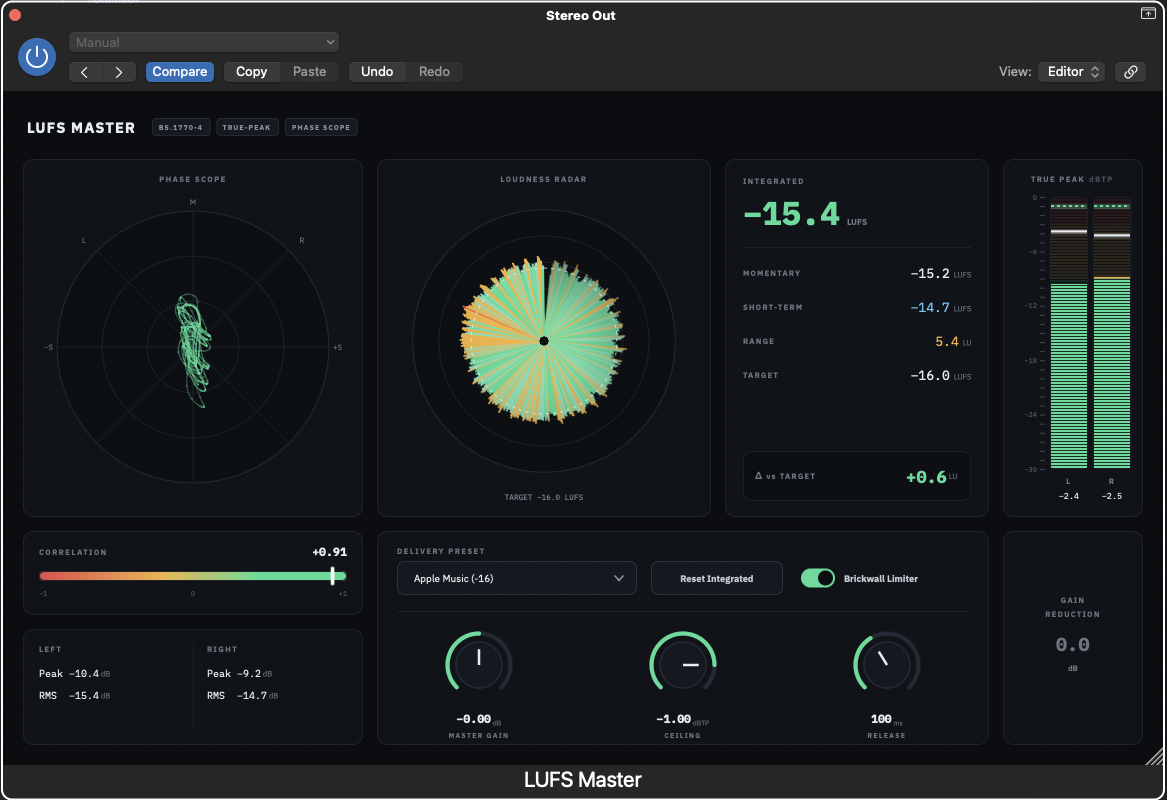Go to previous preset arrow
Viewport: 1167px width, 800px height.
[x=85, y=71]
